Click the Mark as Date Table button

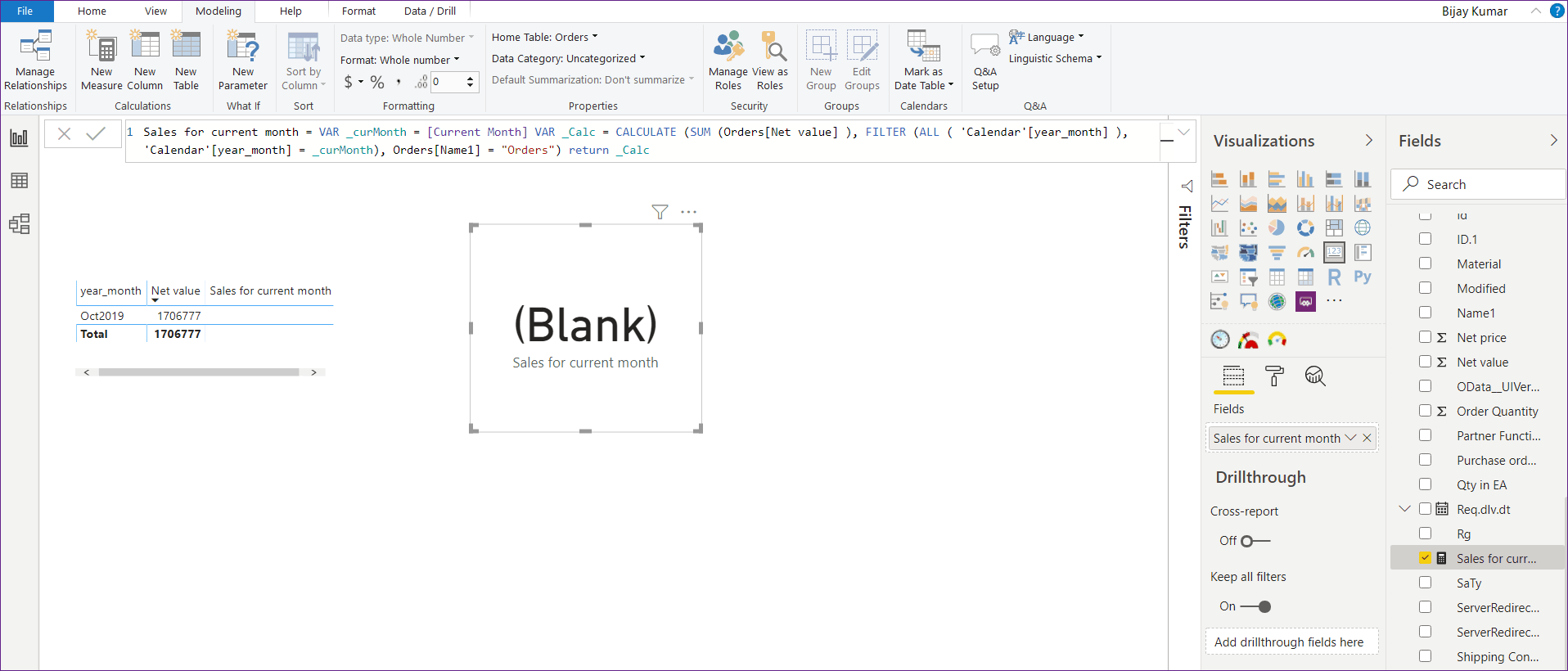(923, 59)
